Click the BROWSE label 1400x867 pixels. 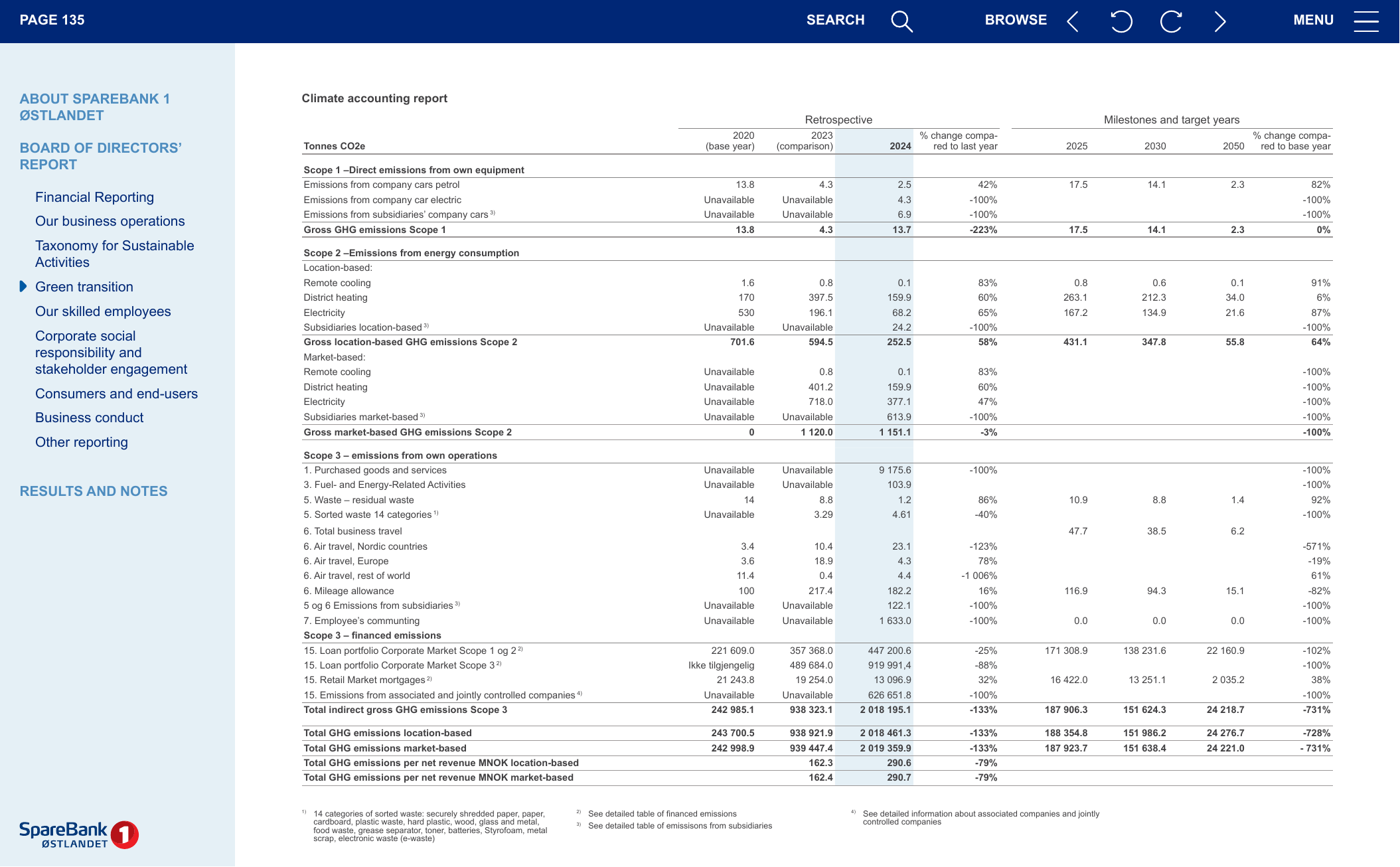click(1016, 20)
